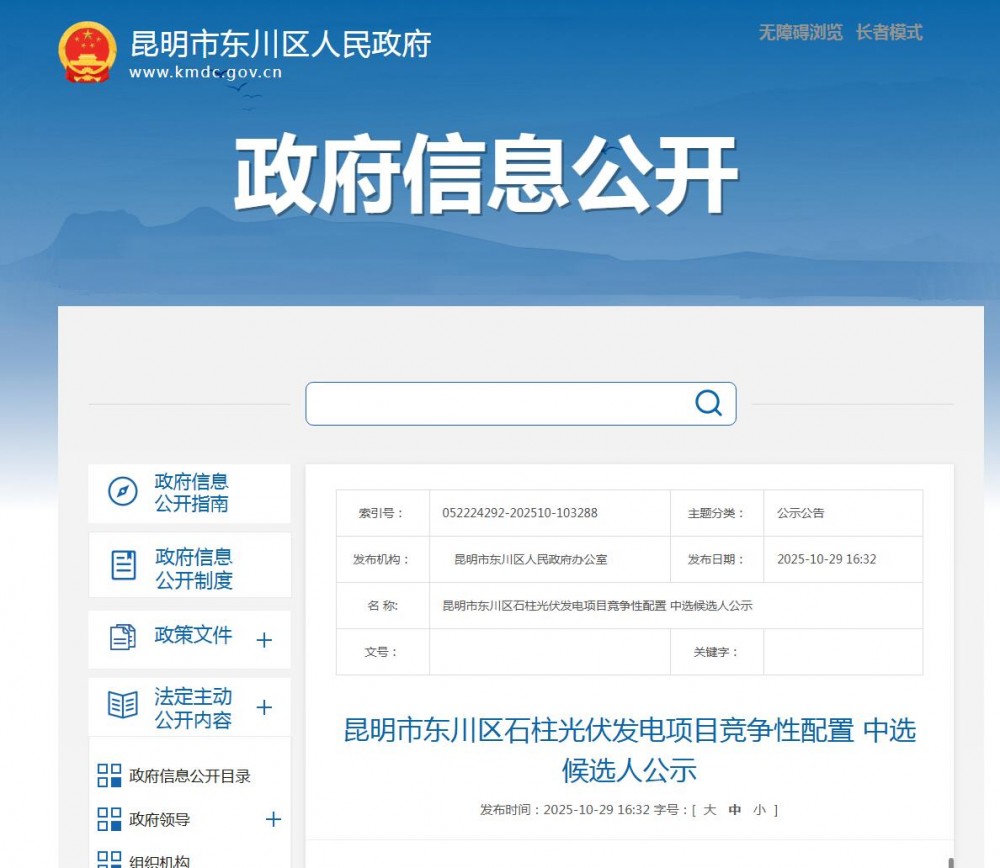The height and width of the screenshot is (868, 1000).
Task: Click the open book icon for 法定主动公开内容
Action: pyautogui.click(x=122, y=705)
